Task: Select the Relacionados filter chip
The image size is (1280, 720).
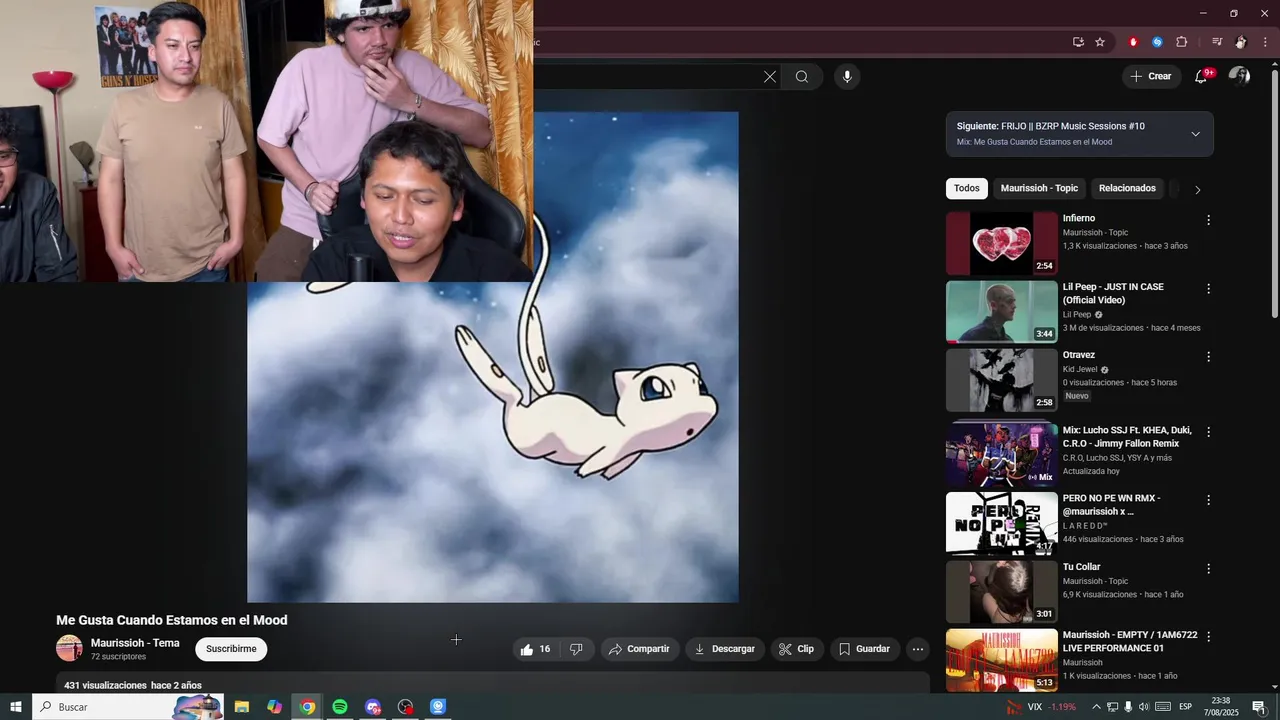Action: click(x=1127, y=188)
